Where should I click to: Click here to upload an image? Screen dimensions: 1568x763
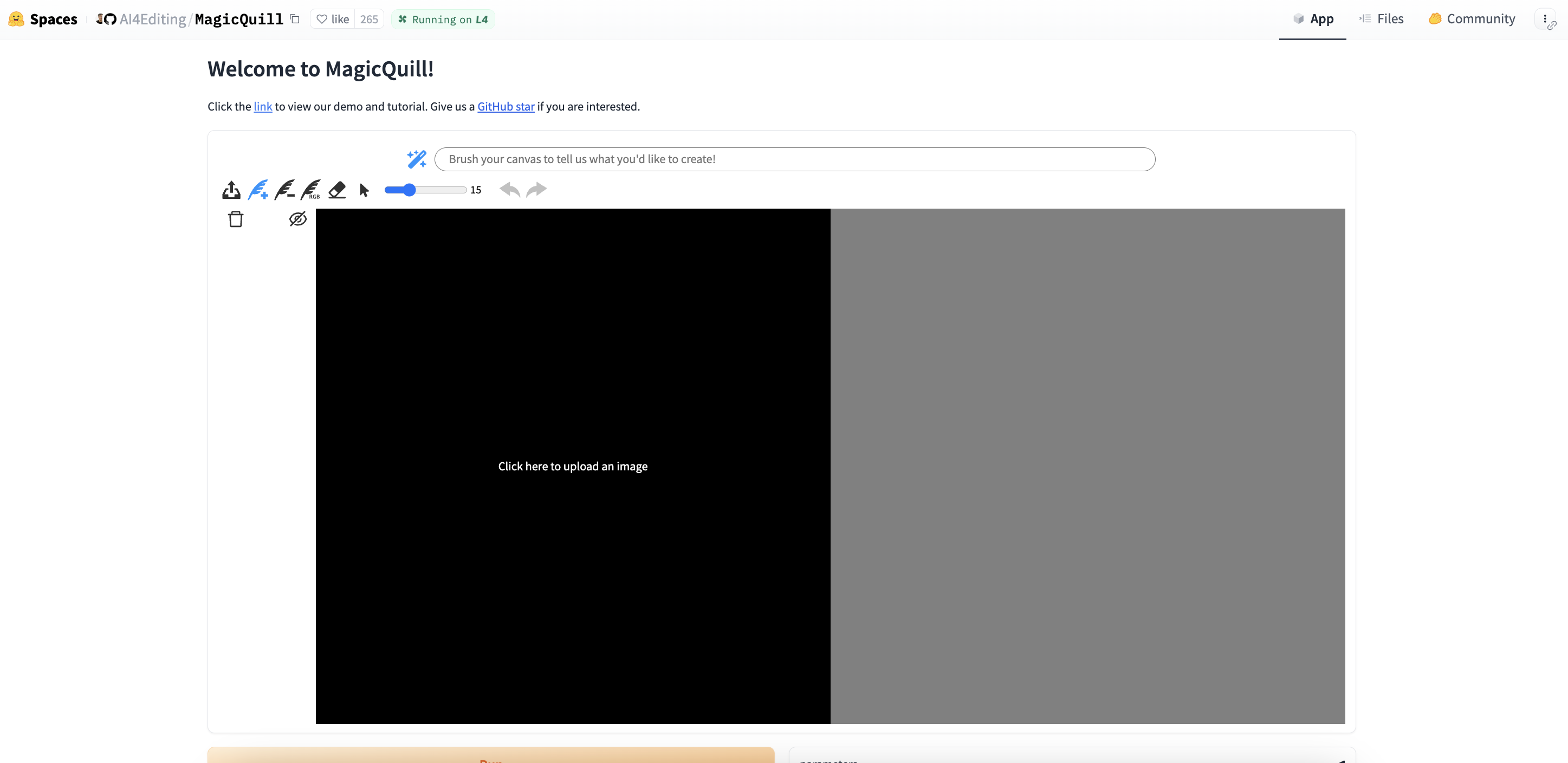click(573, 467)
